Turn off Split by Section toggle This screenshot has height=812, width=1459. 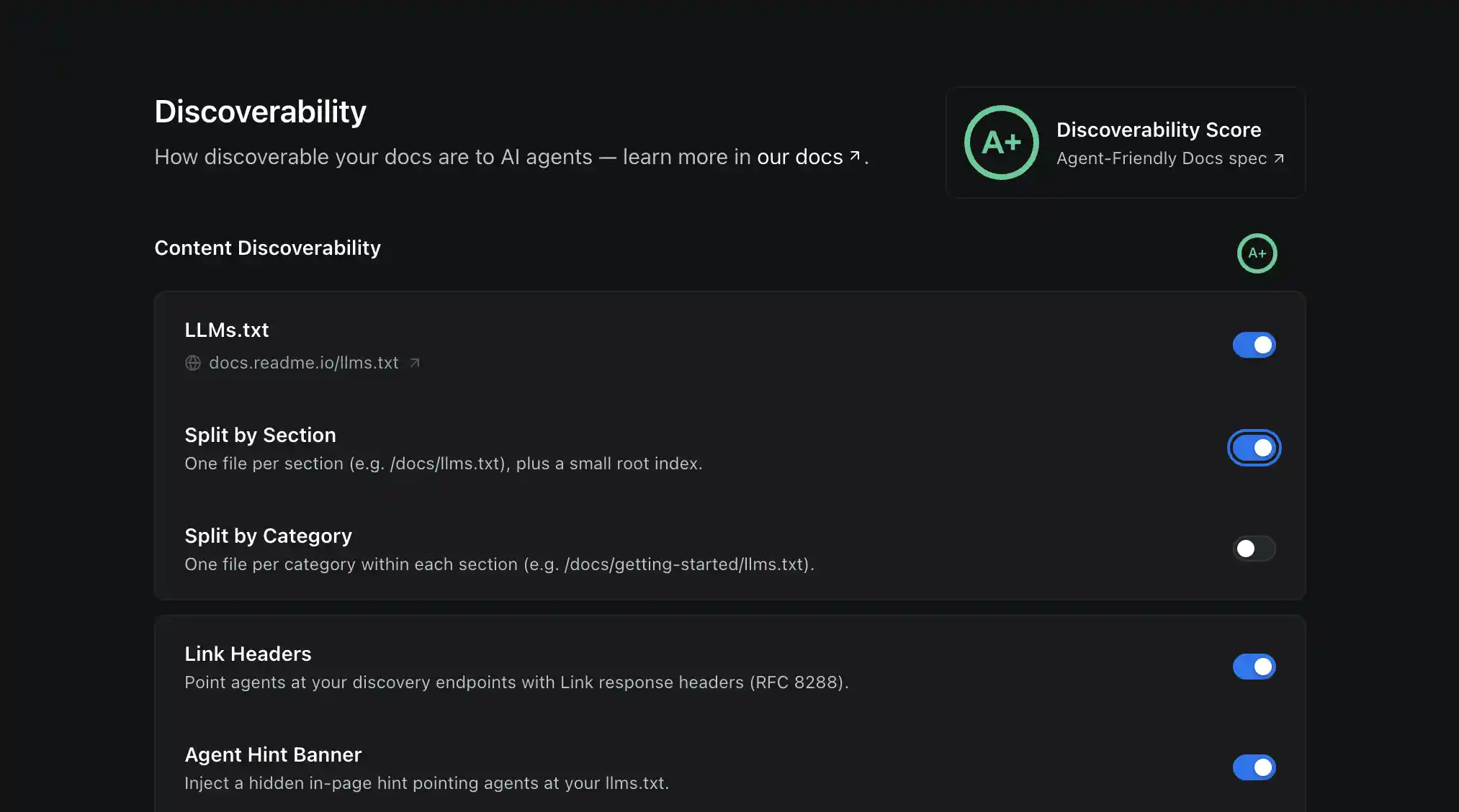(1254, 448)
